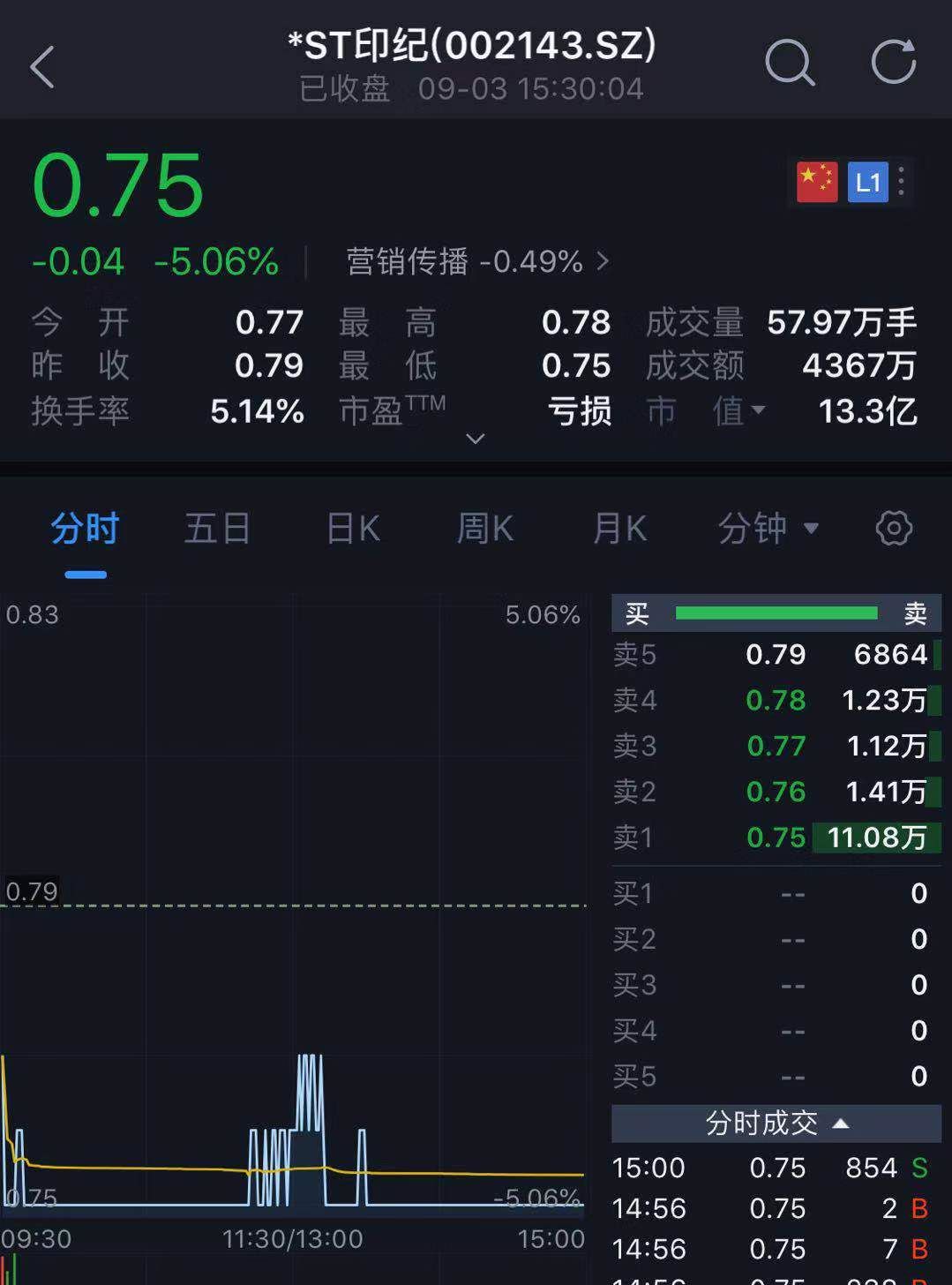
Task: Refresh the quote data
Action: 894,62
